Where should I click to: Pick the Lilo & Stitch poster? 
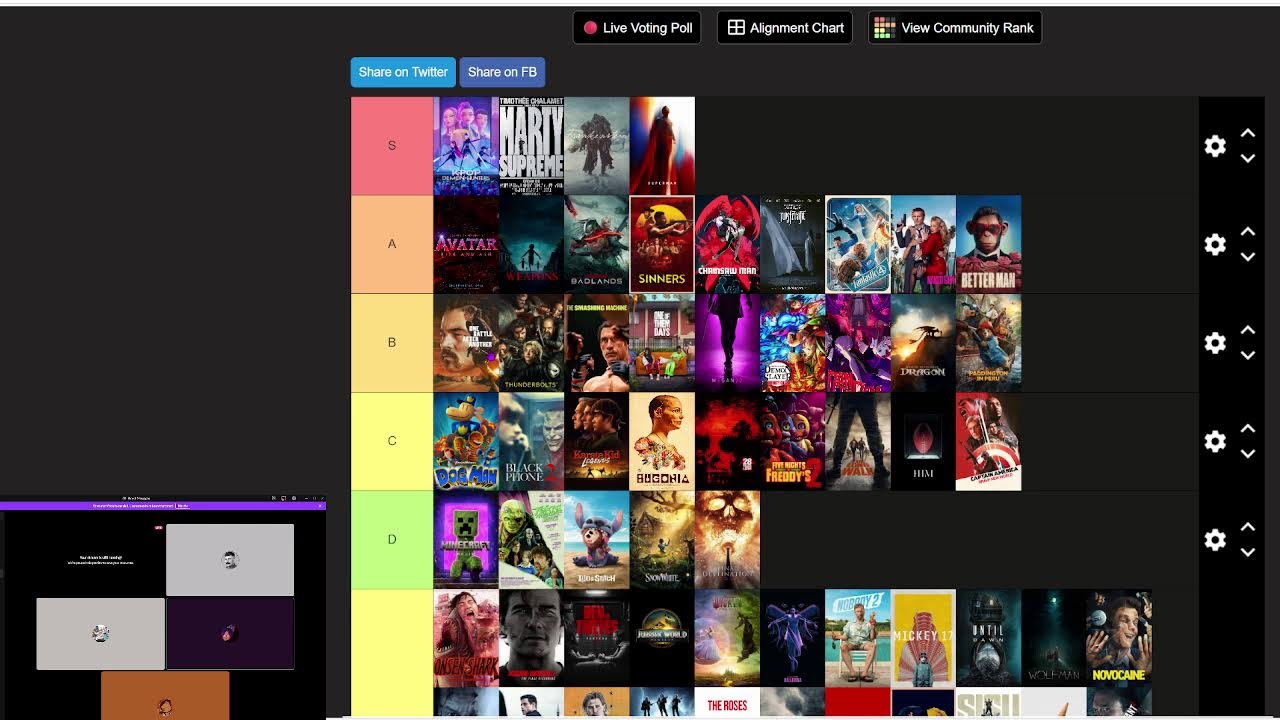pos(597,540)
